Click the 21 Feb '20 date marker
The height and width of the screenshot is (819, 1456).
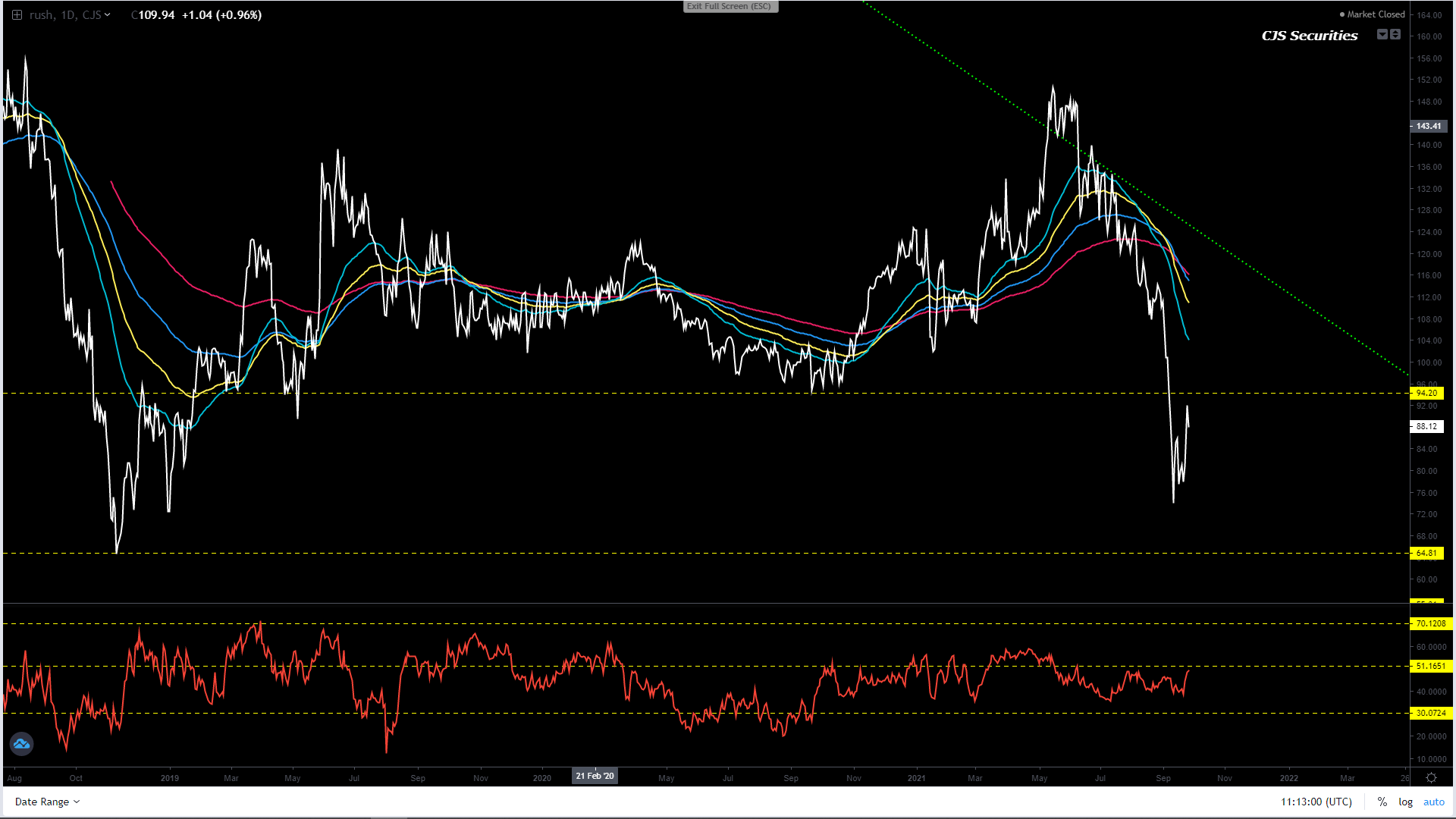(595, 776)
